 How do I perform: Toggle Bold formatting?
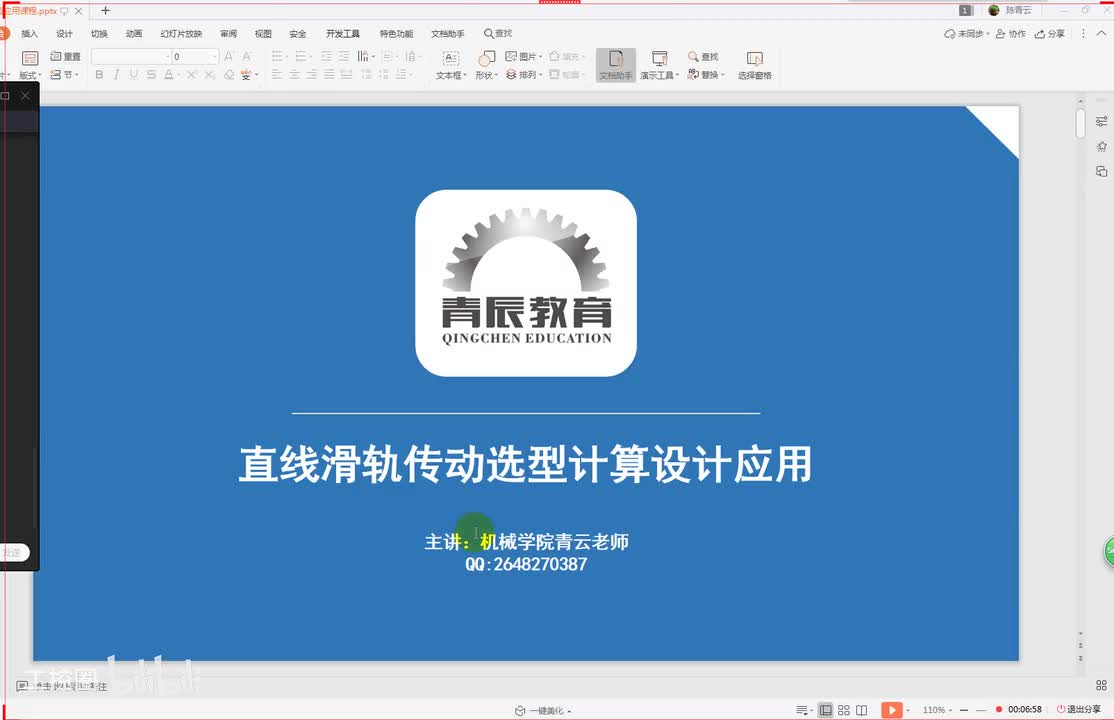click(x=99, y=74)
